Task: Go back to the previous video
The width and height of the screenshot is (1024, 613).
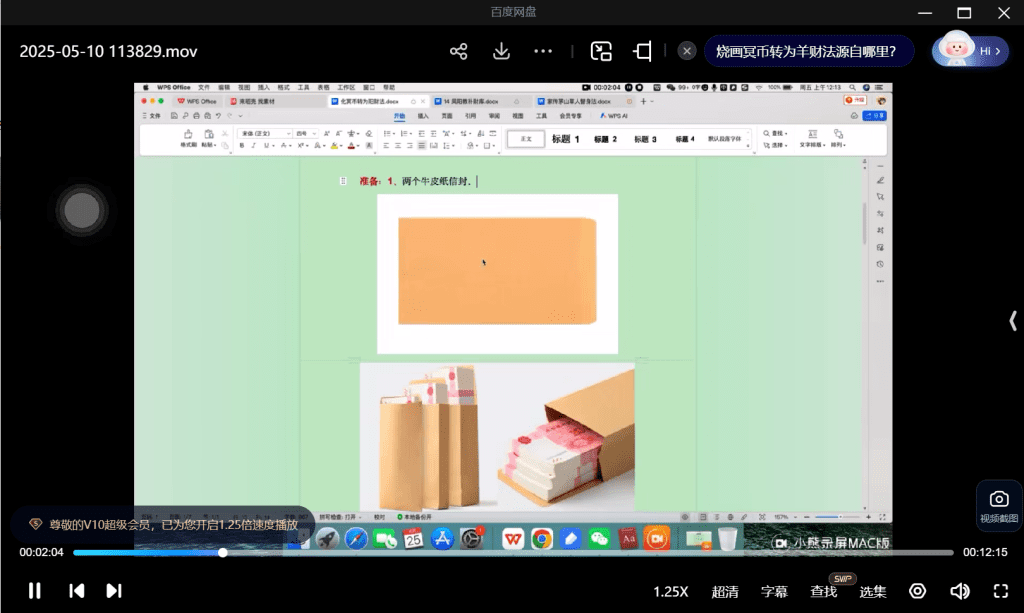Action: (x=76, y=591)
